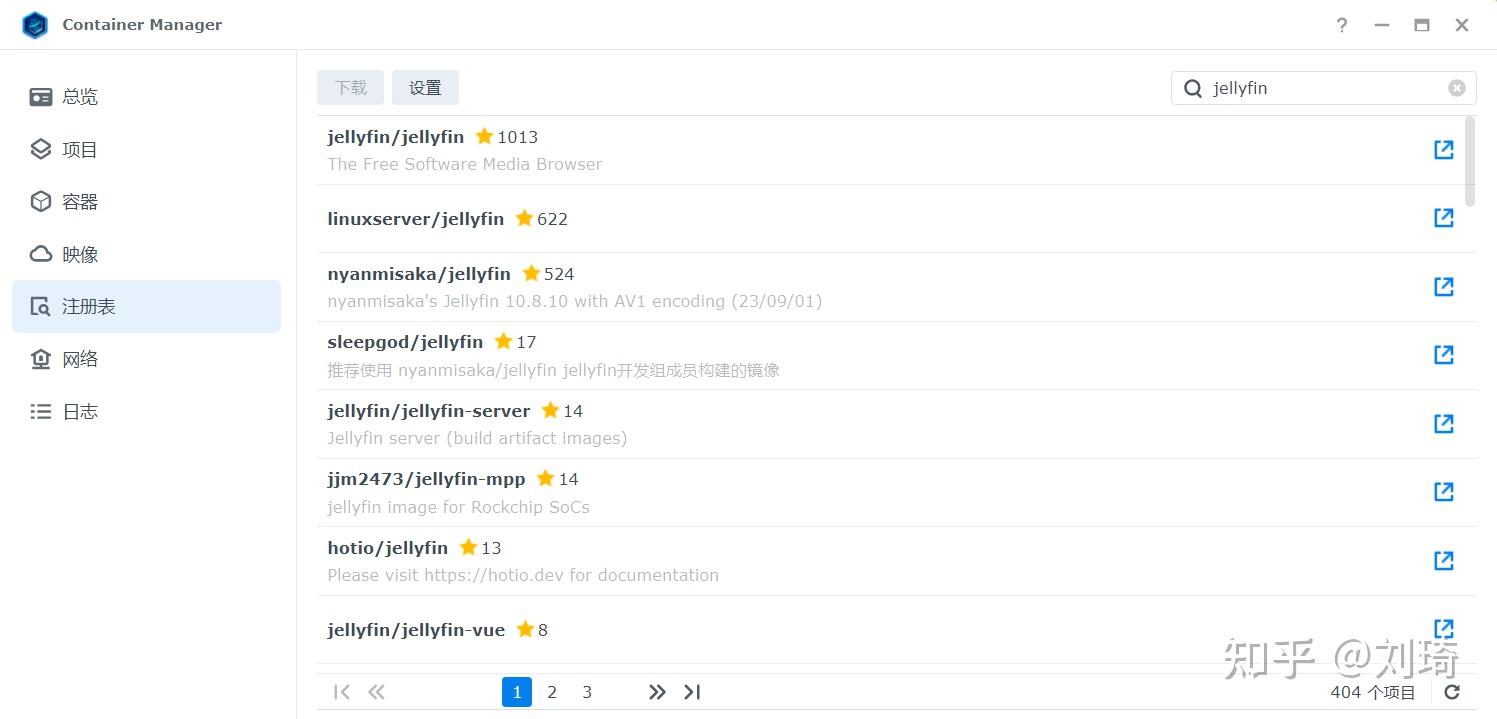
Task: Click the 下载 download button
Action: 351,88
